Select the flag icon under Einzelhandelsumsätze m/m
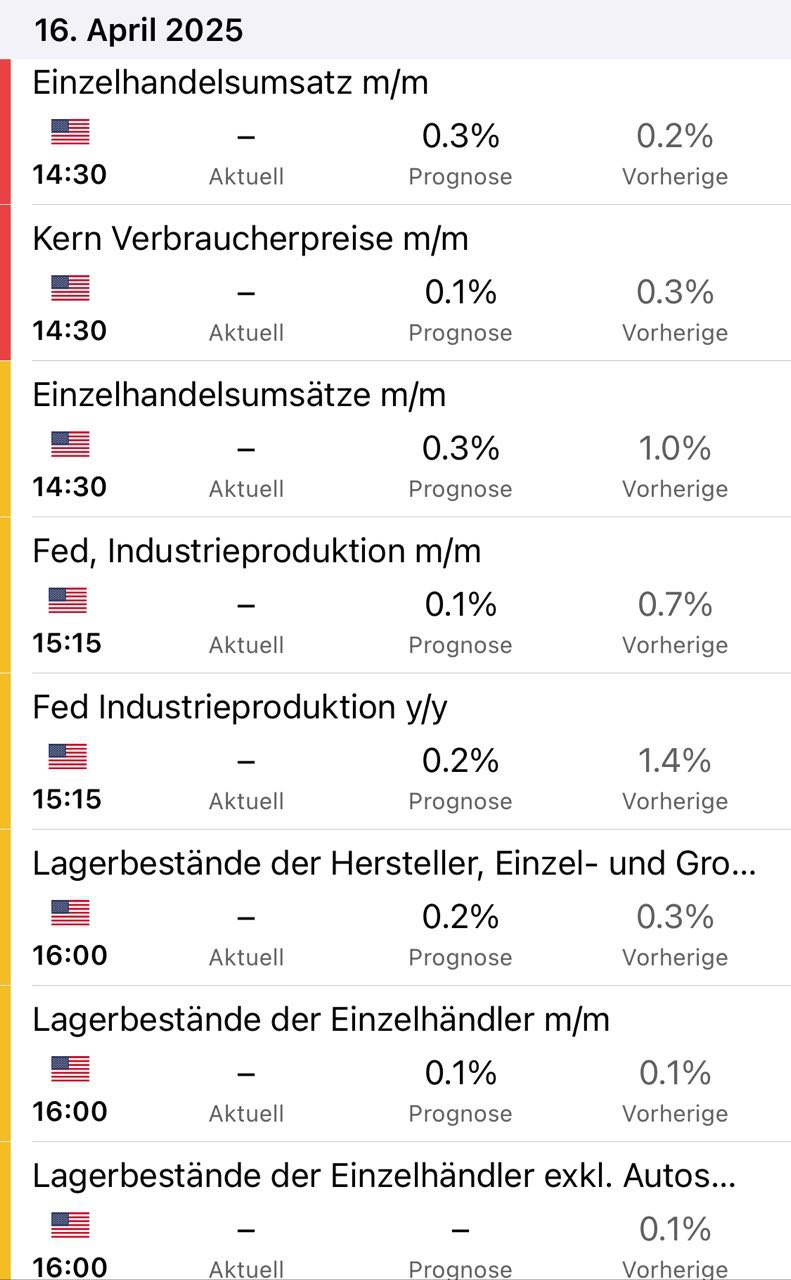 pyautogui.click(x=70, y=444)
